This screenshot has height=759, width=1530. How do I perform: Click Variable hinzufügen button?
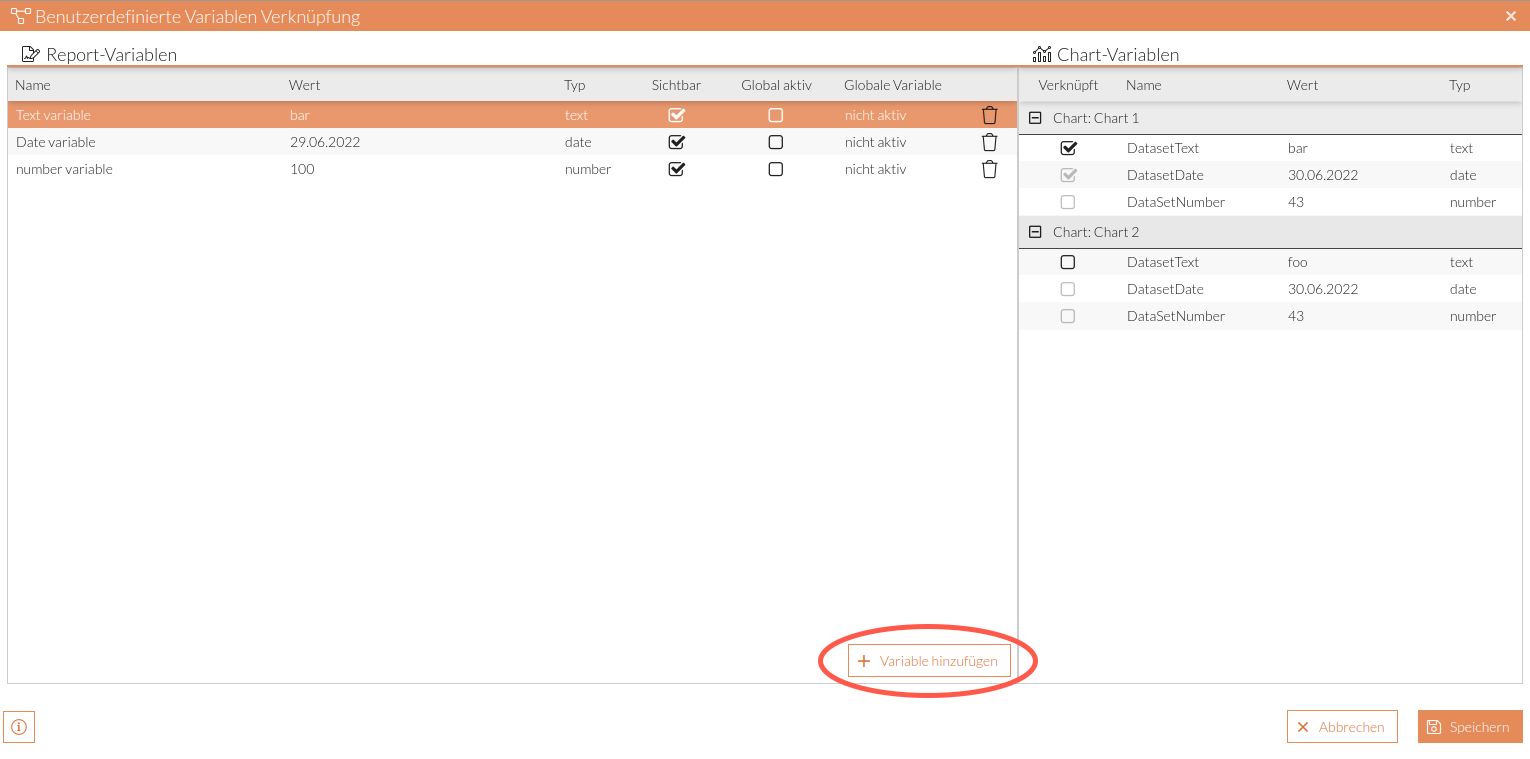(x=929, y=661)
